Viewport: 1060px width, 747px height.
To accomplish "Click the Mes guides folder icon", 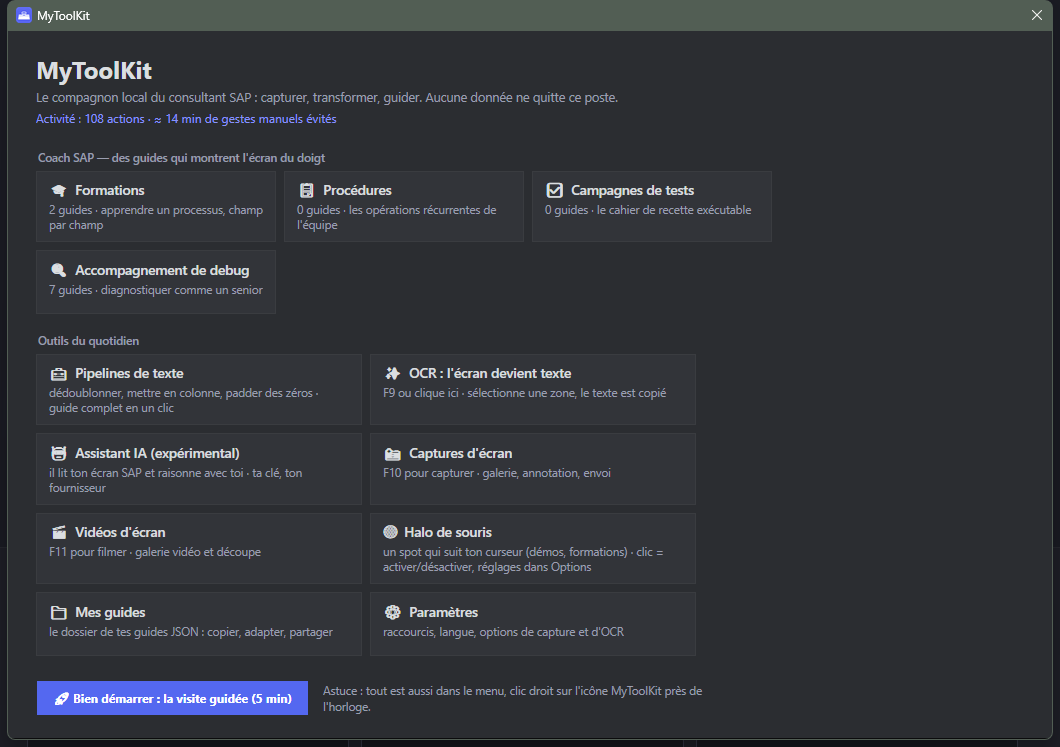I will (59, 612).
